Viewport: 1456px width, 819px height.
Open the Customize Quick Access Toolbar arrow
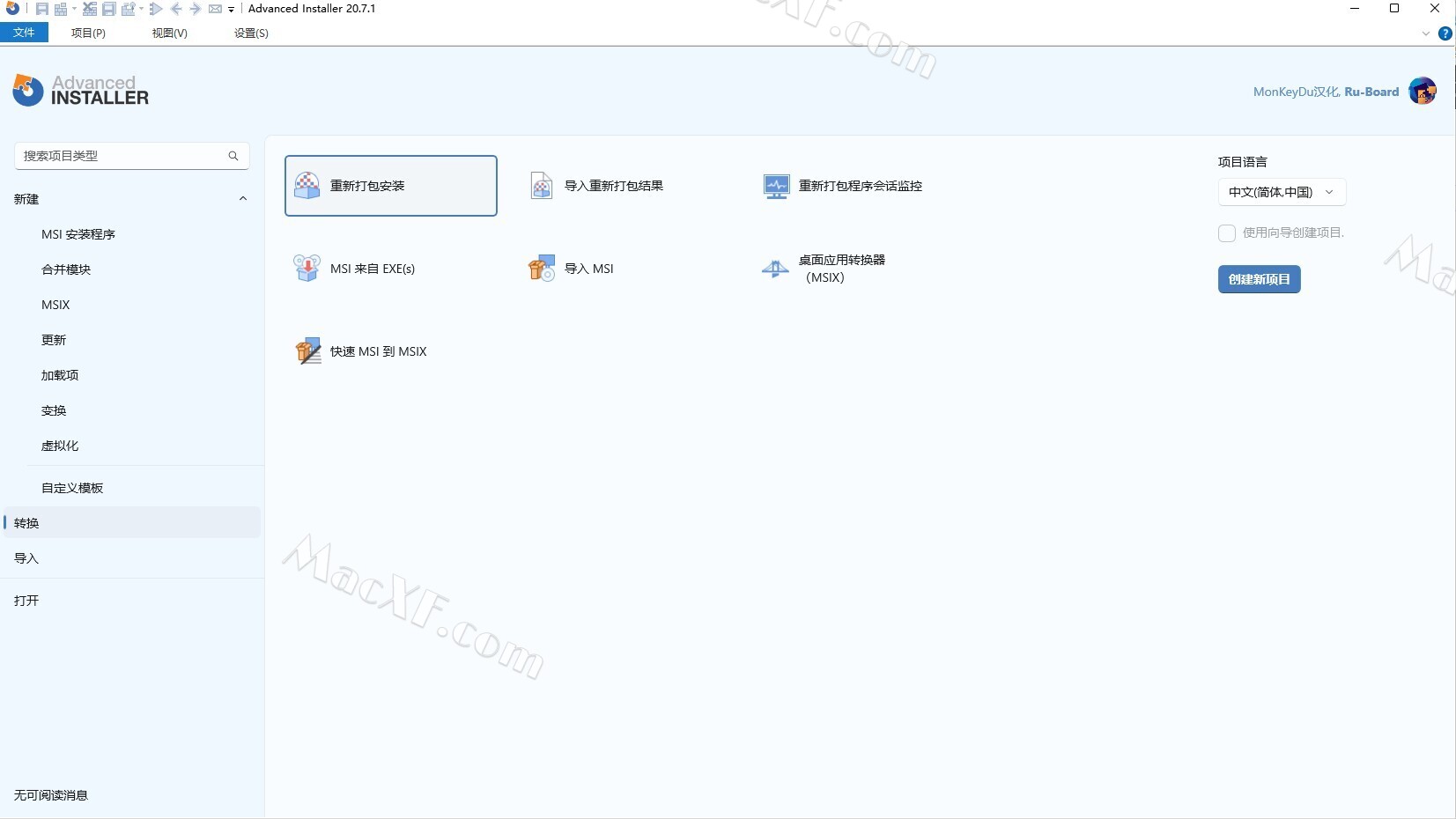(231, 10)
